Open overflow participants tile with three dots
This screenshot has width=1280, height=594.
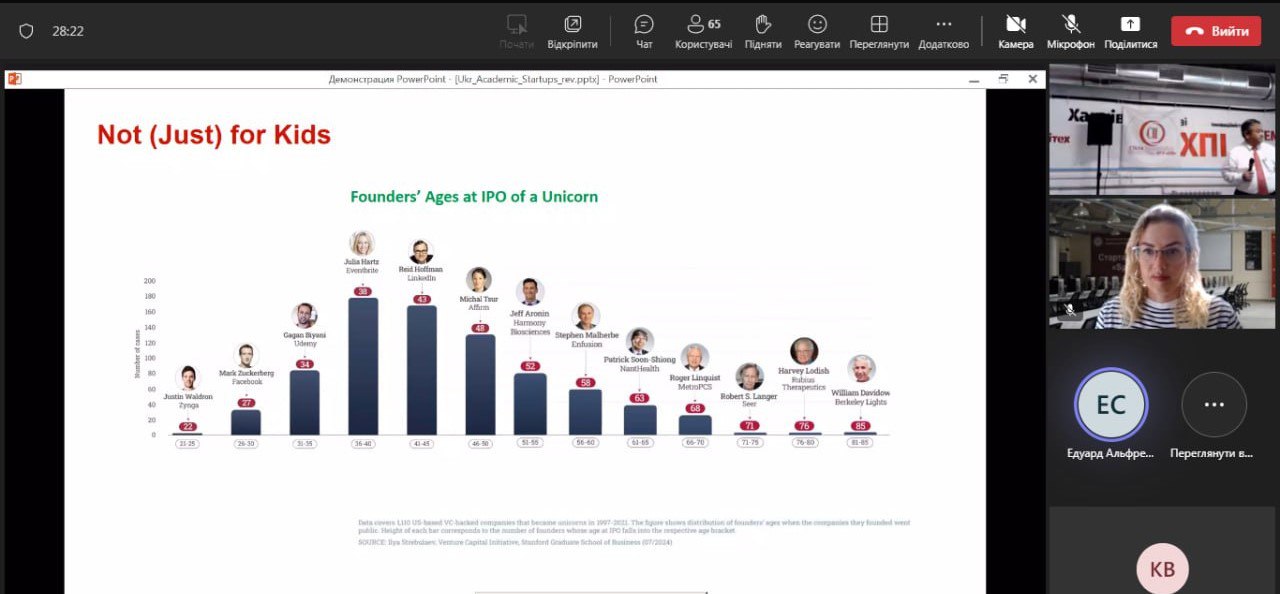[1213, 405]
